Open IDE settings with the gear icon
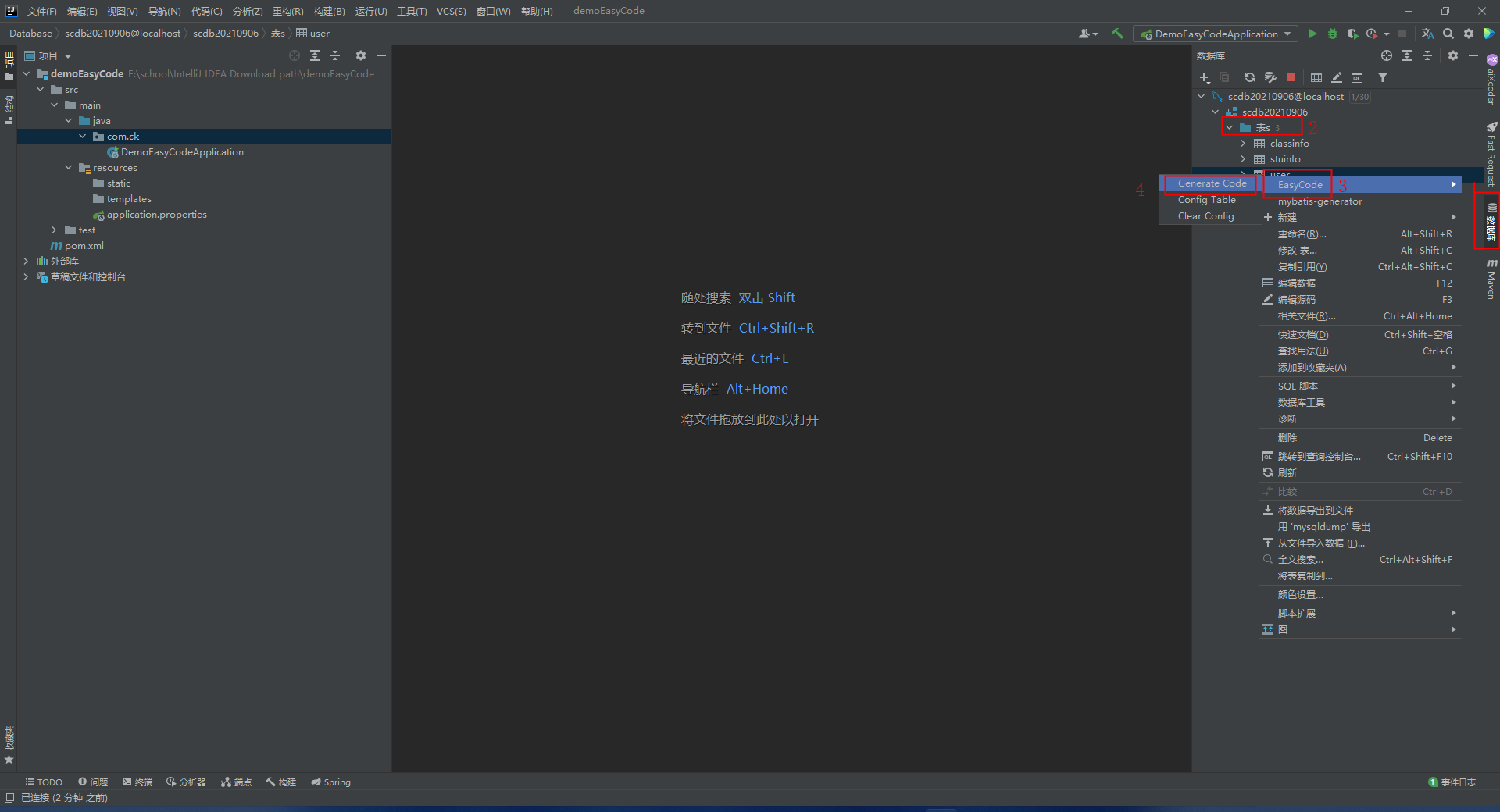1500x812 pixels. click(1469, 34)
